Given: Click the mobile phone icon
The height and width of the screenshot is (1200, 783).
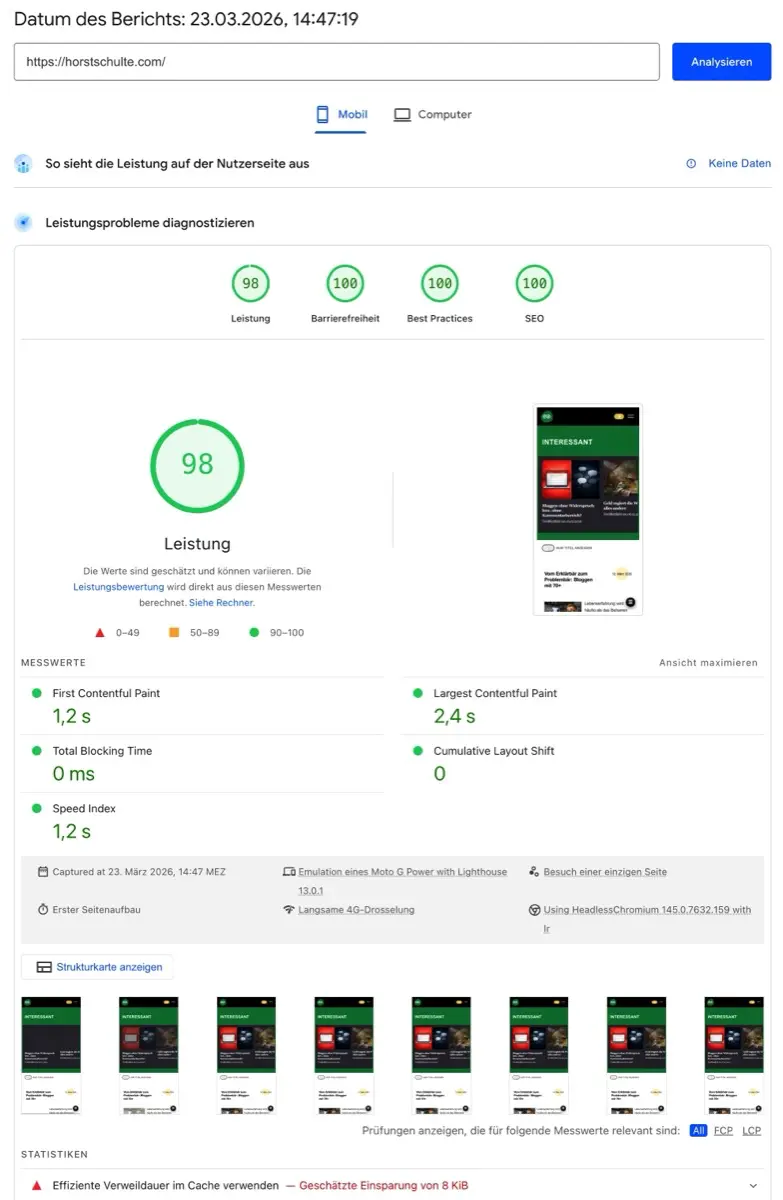Looking at the screenshot, I should (323, 115).
